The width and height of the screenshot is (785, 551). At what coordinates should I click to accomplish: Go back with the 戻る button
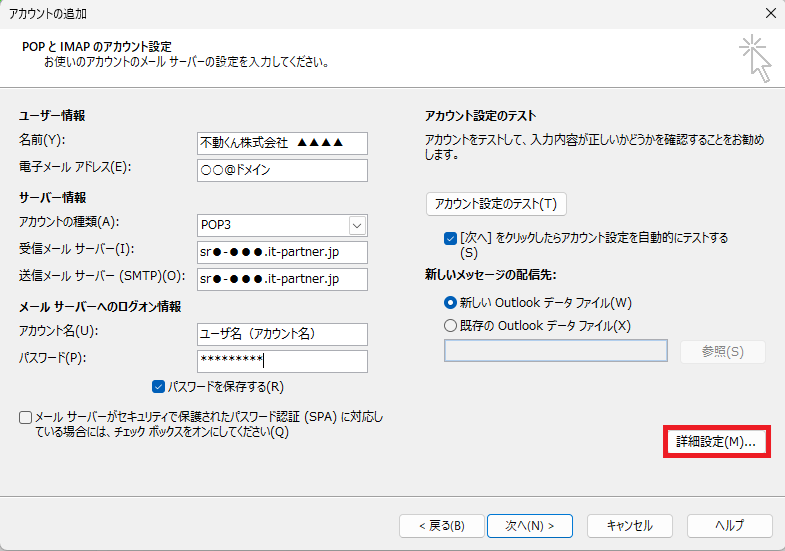[x=440, y=525]
